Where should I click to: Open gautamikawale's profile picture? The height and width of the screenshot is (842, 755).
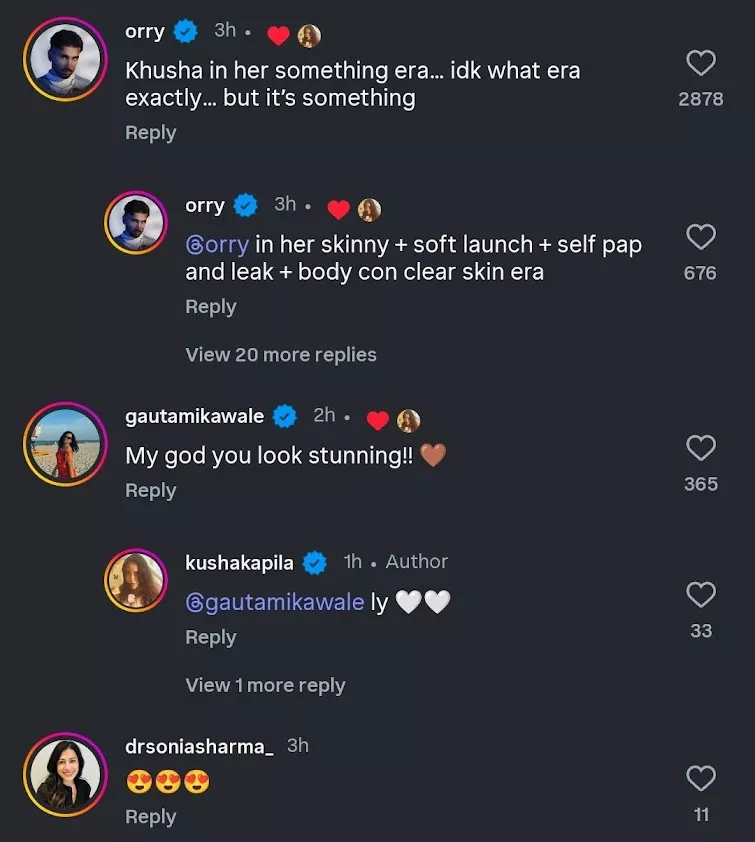click(65, 443)
